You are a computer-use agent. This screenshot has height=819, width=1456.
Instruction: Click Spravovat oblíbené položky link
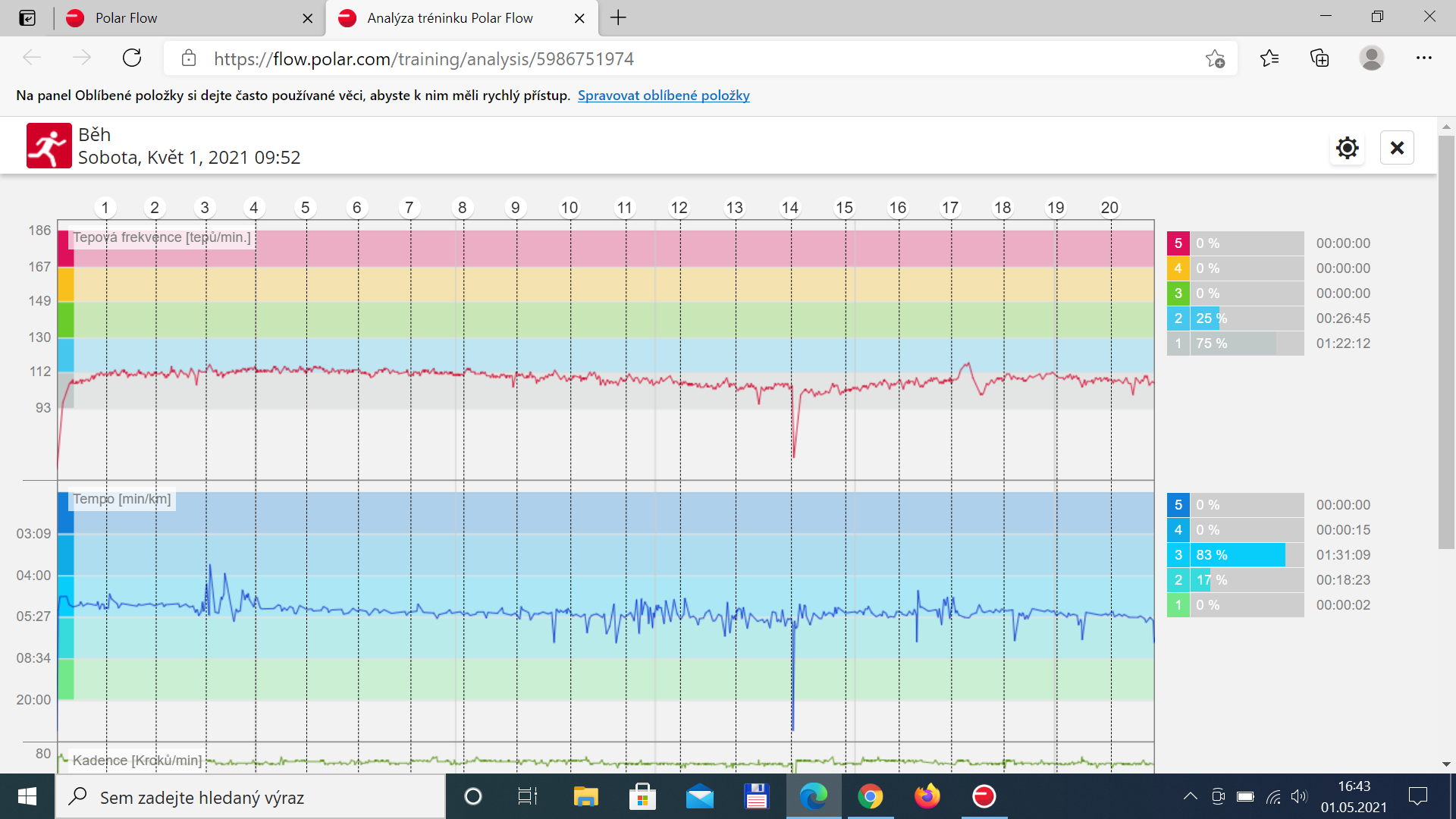664,96
